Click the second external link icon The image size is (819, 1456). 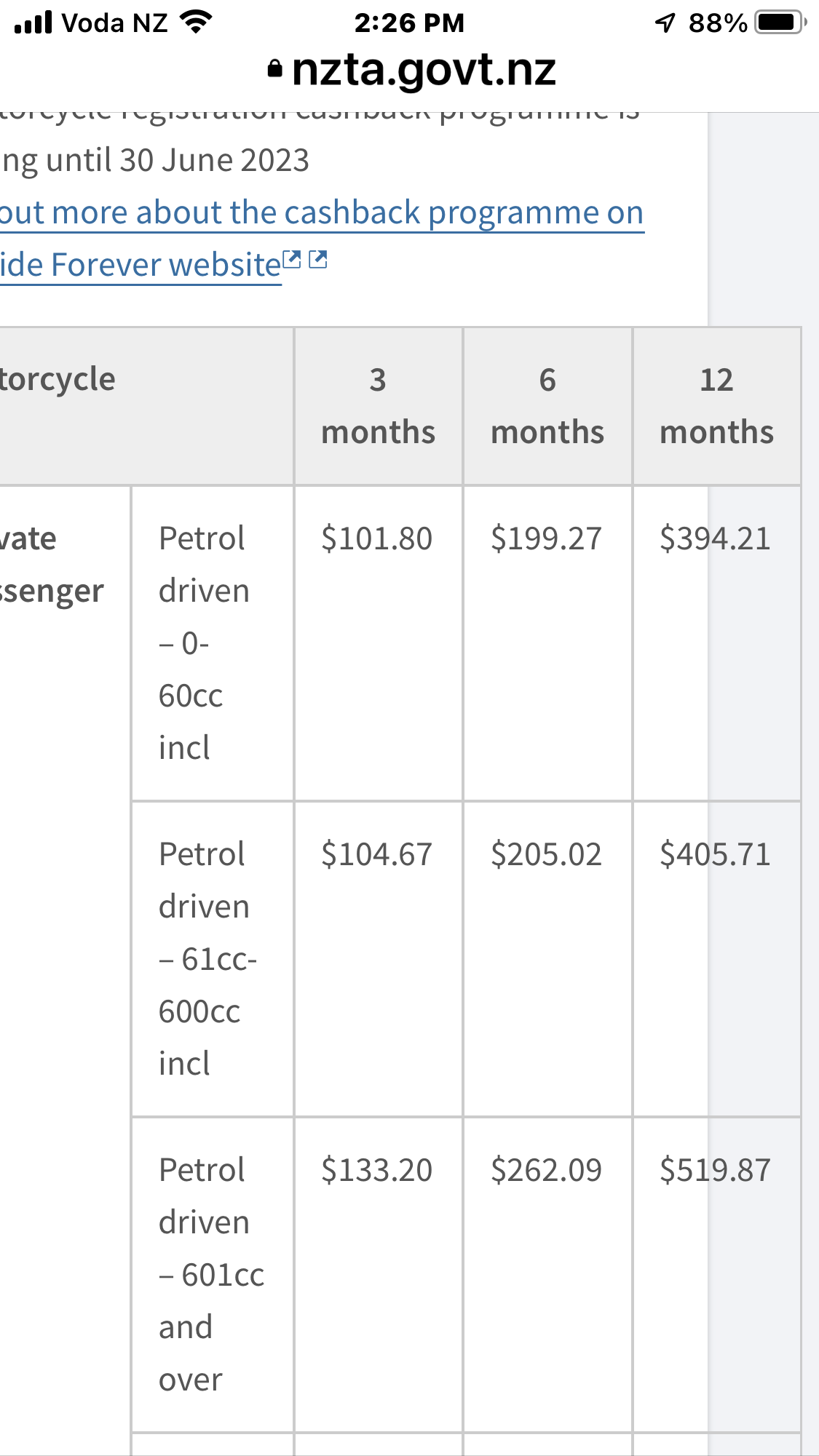[318, 259]
